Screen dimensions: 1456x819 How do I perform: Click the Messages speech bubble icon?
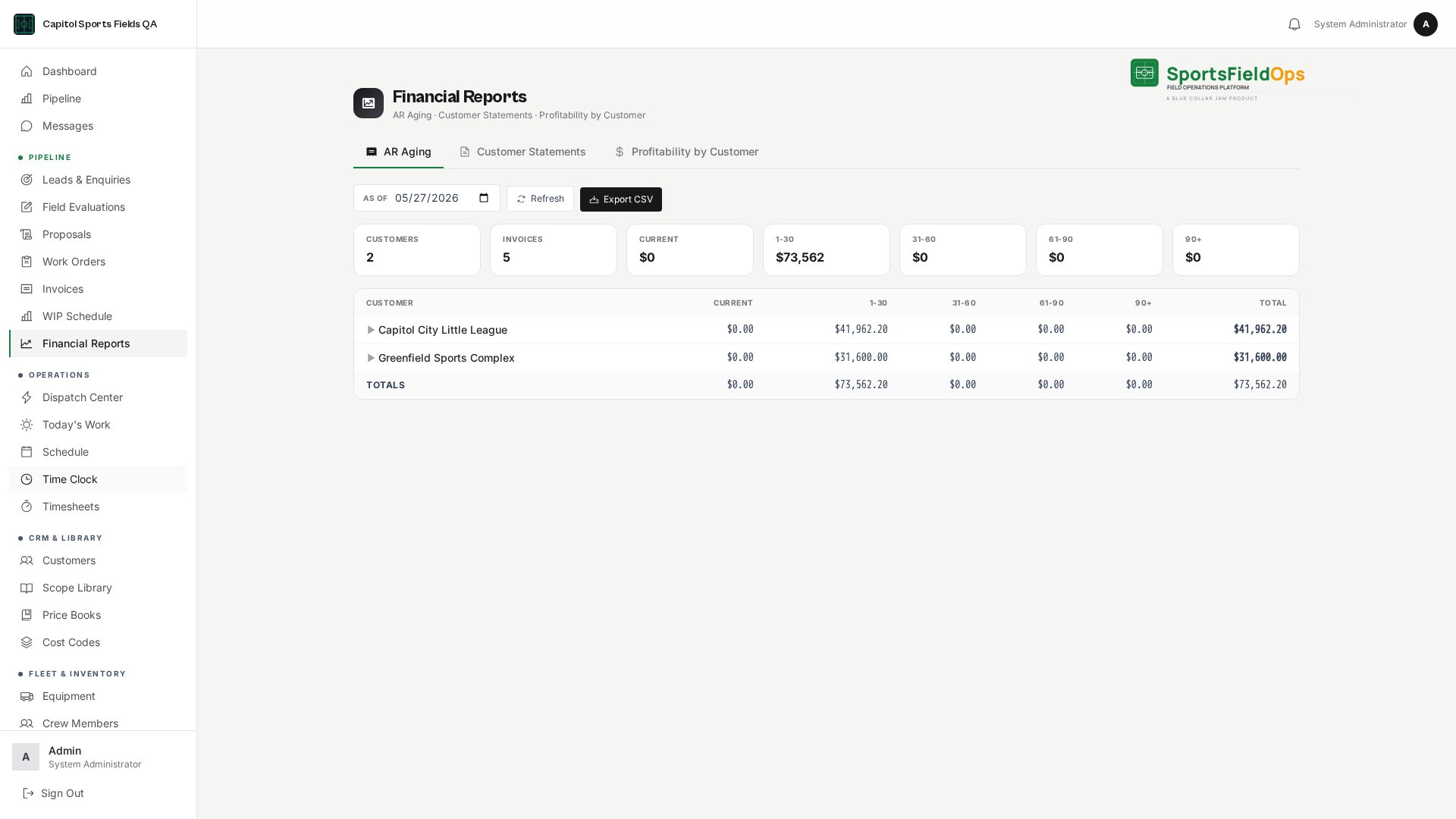[x=27, y=126]
